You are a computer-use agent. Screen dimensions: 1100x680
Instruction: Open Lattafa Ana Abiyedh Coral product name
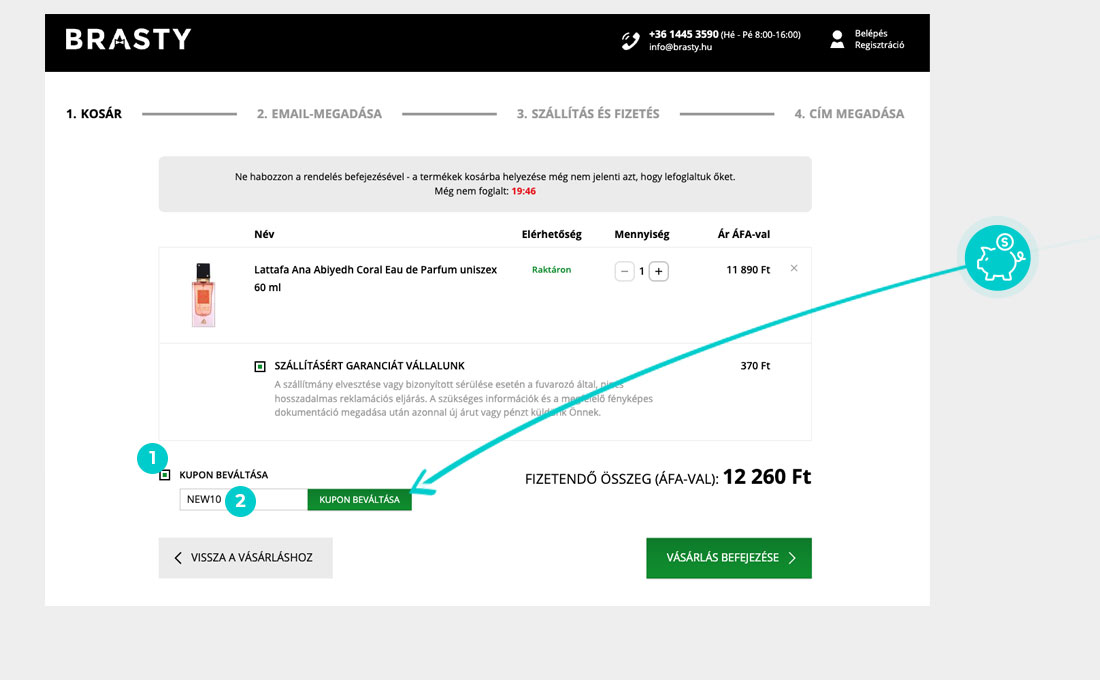pyautogui.click(x=375, y=269)
